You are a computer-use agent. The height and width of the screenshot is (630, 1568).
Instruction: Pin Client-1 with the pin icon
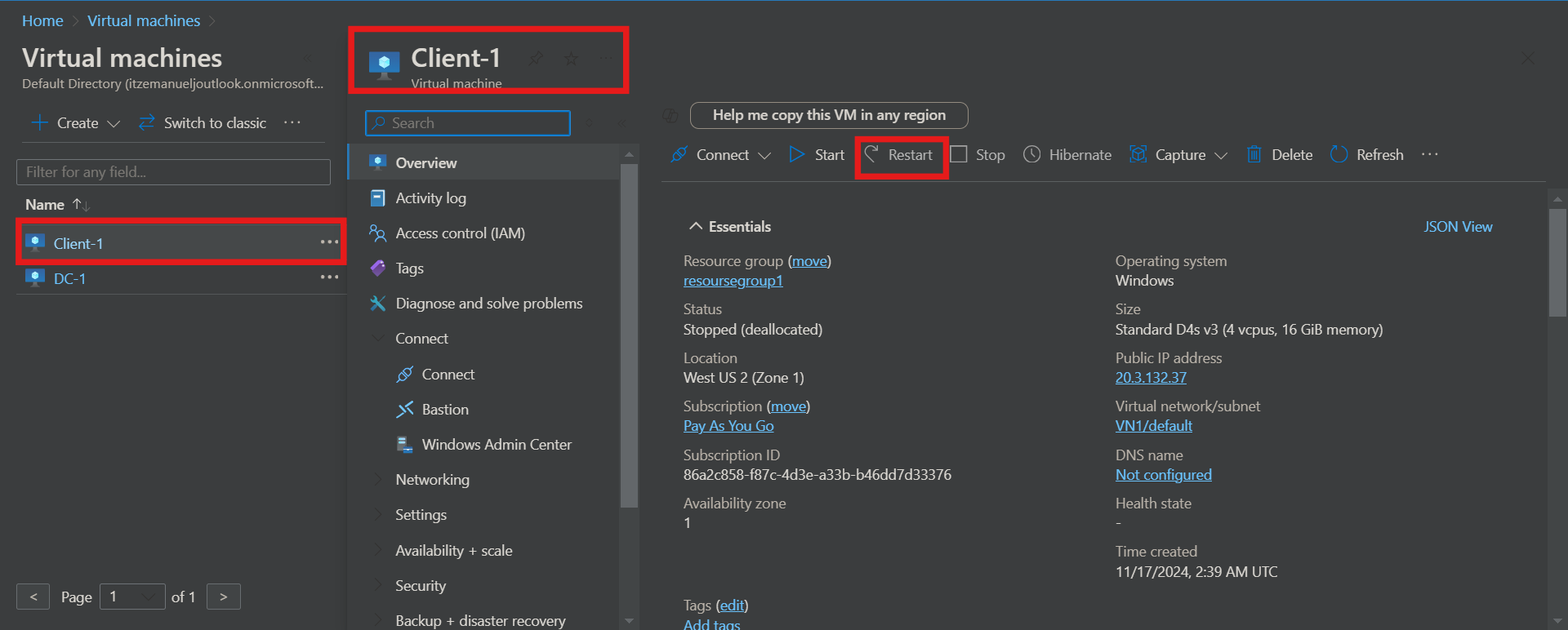(x=536, y=58)
